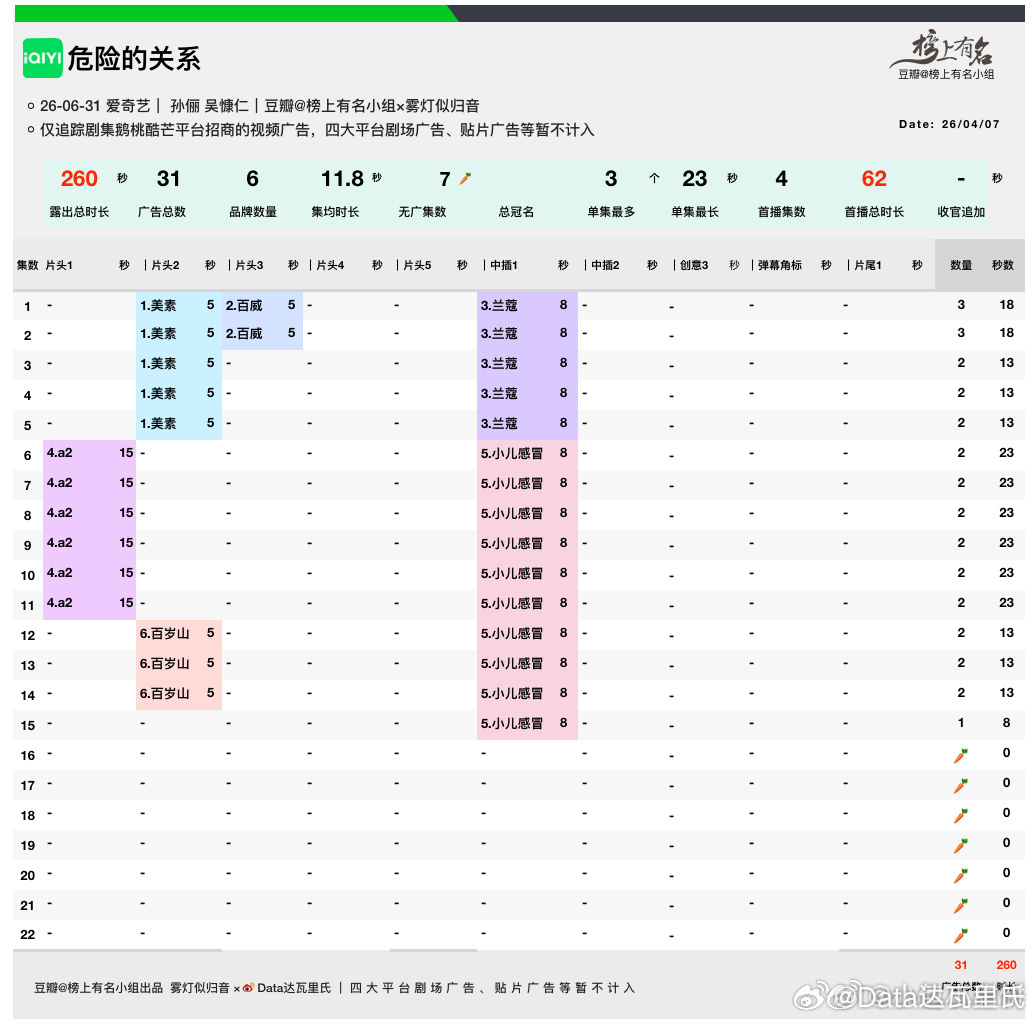Select the 集数 column header tab

27,264
